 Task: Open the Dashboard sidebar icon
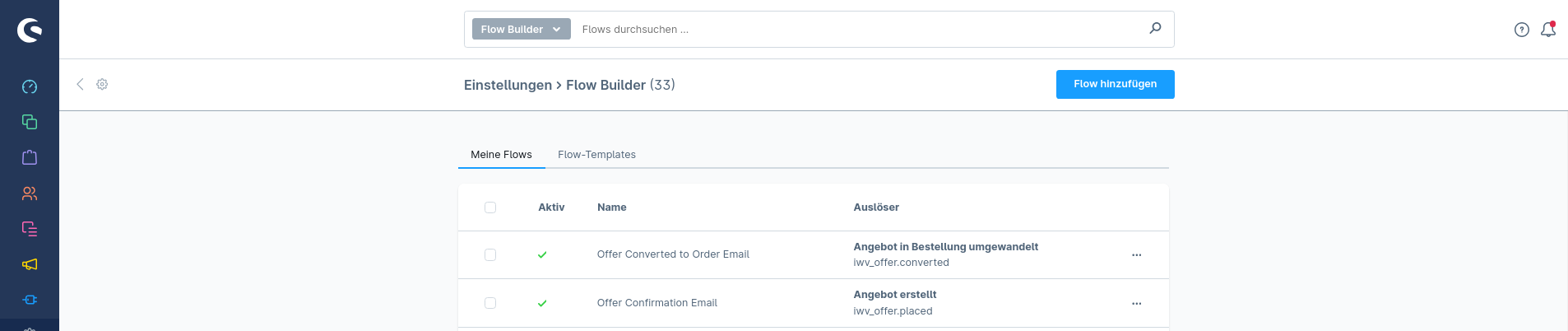pyautogui.click(x=30, y=86)
